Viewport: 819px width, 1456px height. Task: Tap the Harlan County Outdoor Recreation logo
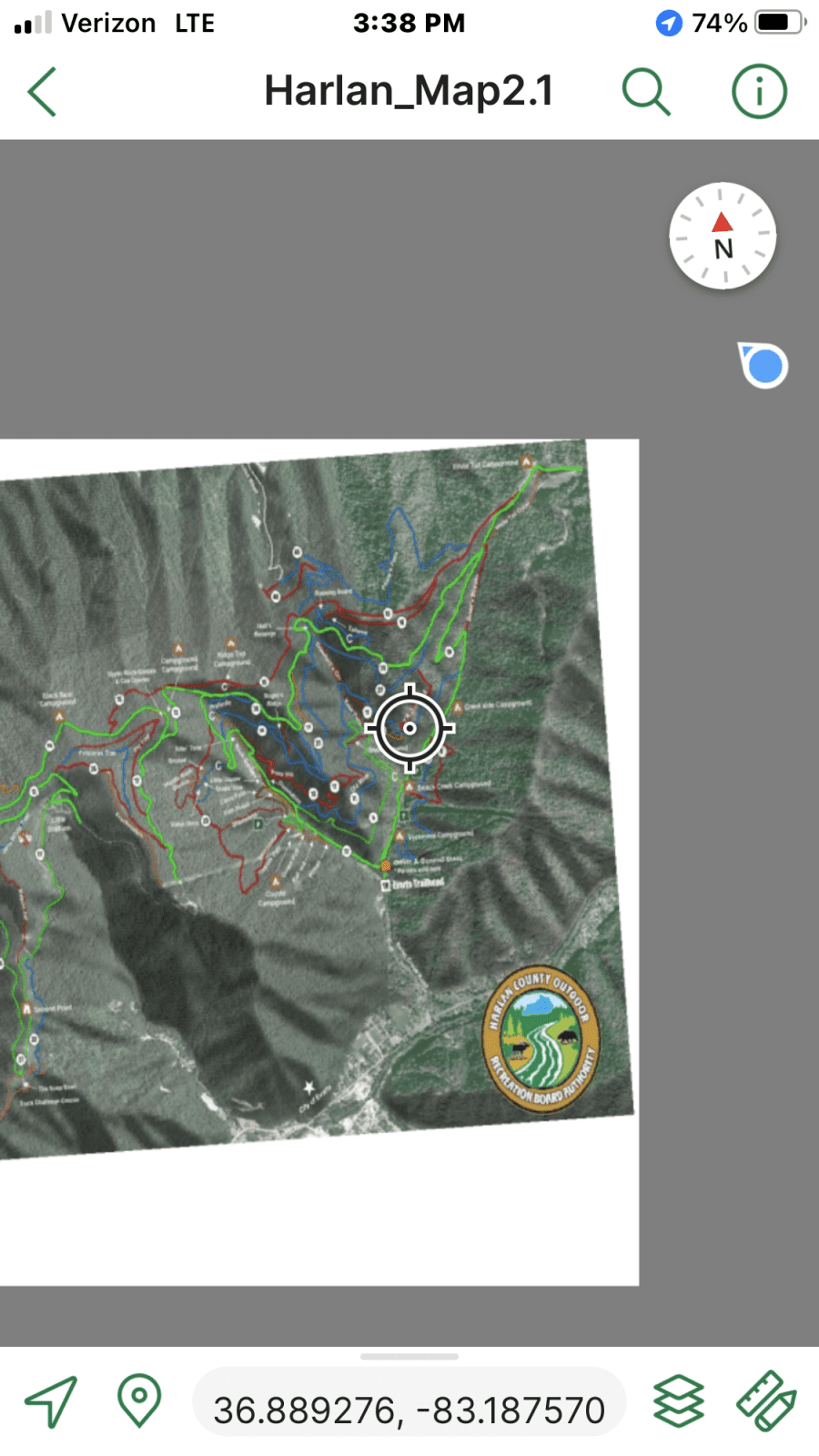coord(541,1039)
